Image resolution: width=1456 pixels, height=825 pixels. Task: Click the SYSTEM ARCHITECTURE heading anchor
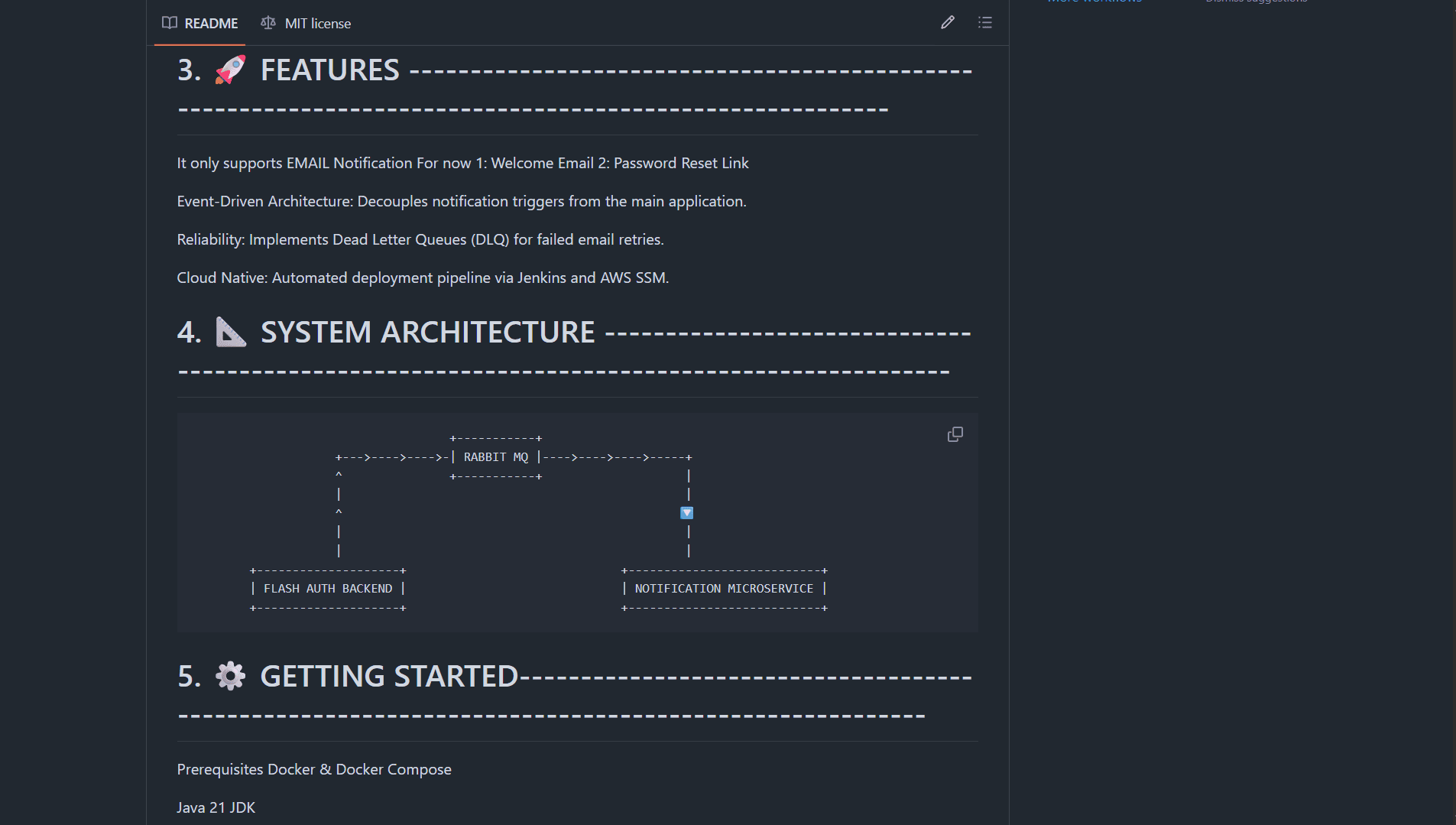pyautogui.click(x=427, y=332)
